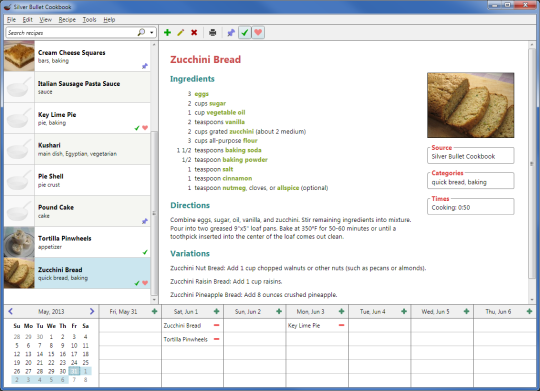Open the Help menu
Image resolution: width=540 pixels, height=391 pixels.
coord(109,20)
